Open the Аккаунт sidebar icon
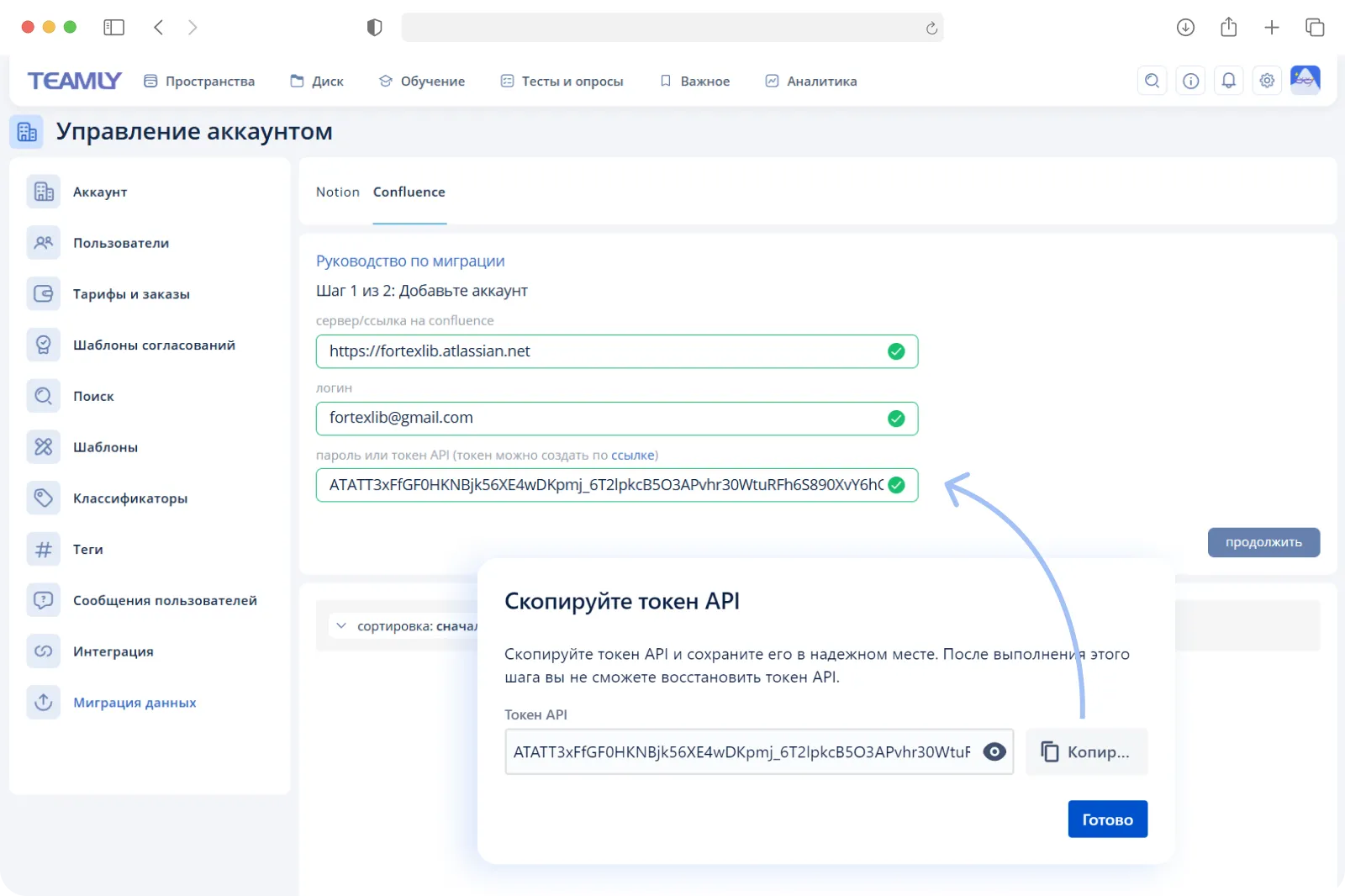 click(44, 192)
